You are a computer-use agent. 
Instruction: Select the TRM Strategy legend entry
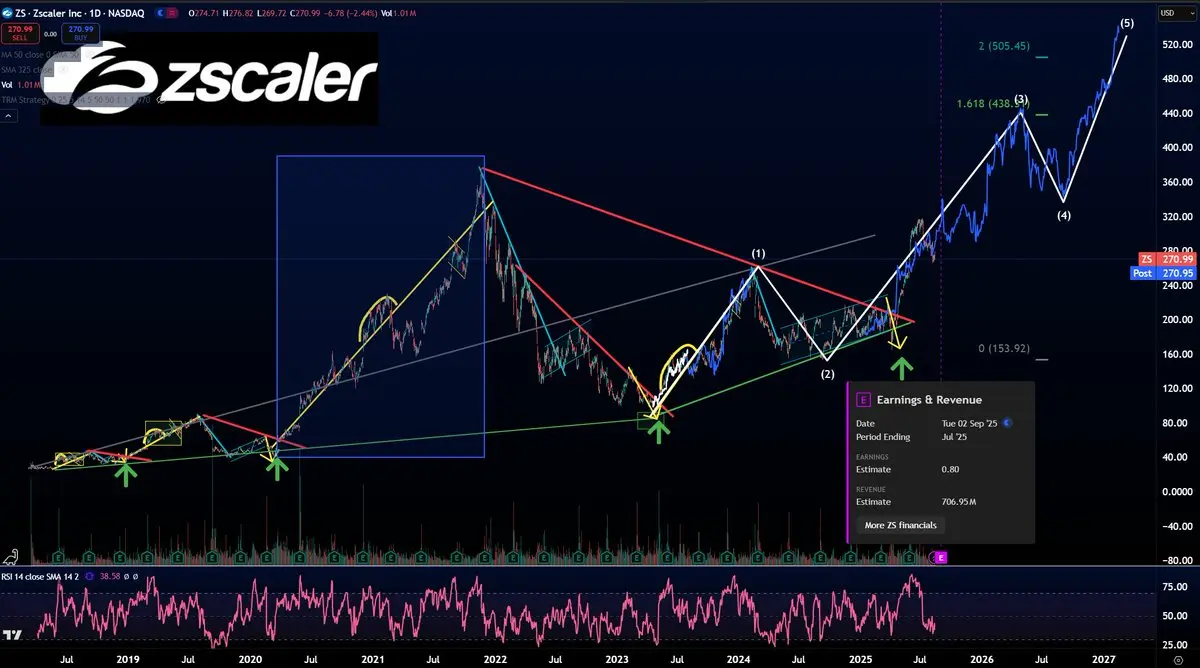click(76, 99)
